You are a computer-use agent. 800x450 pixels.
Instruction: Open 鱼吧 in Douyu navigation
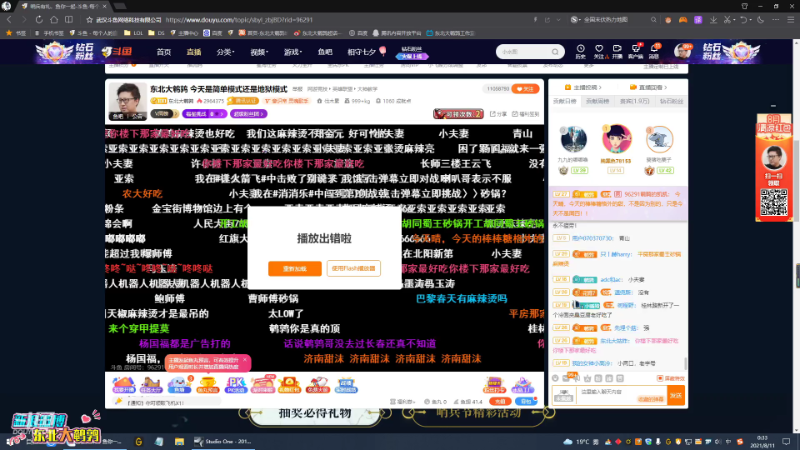point(325,52)
